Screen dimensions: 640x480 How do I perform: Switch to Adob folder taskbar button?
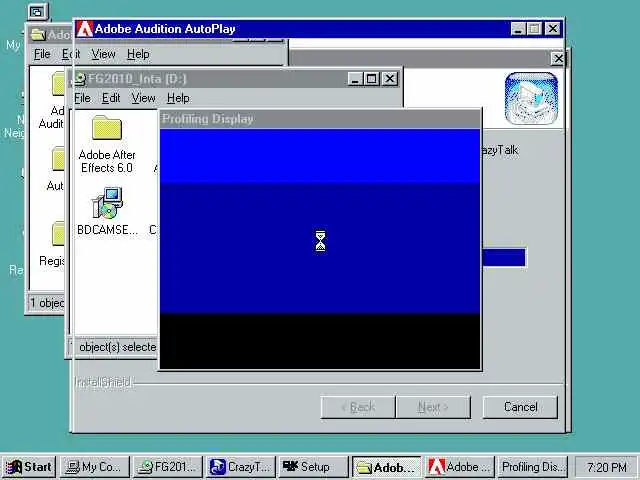(x=386, y=467)
